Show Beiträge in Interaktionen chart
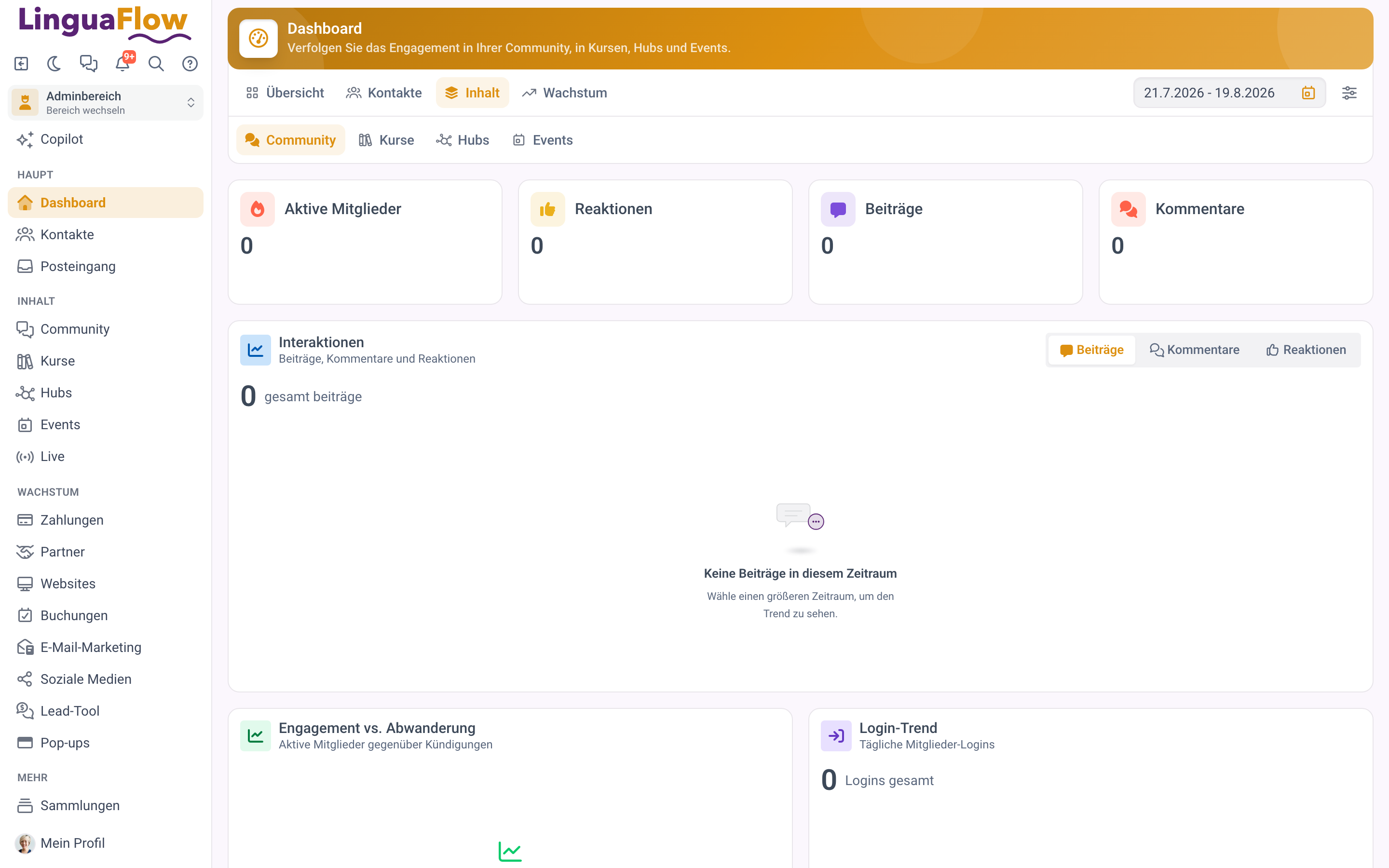The width and height of the screenshot is (1389, 868). [1092, 350]
